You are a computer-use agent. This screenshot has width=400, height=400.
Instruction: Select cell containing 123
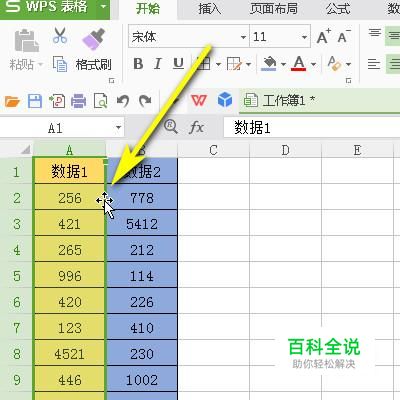(69, 328)
